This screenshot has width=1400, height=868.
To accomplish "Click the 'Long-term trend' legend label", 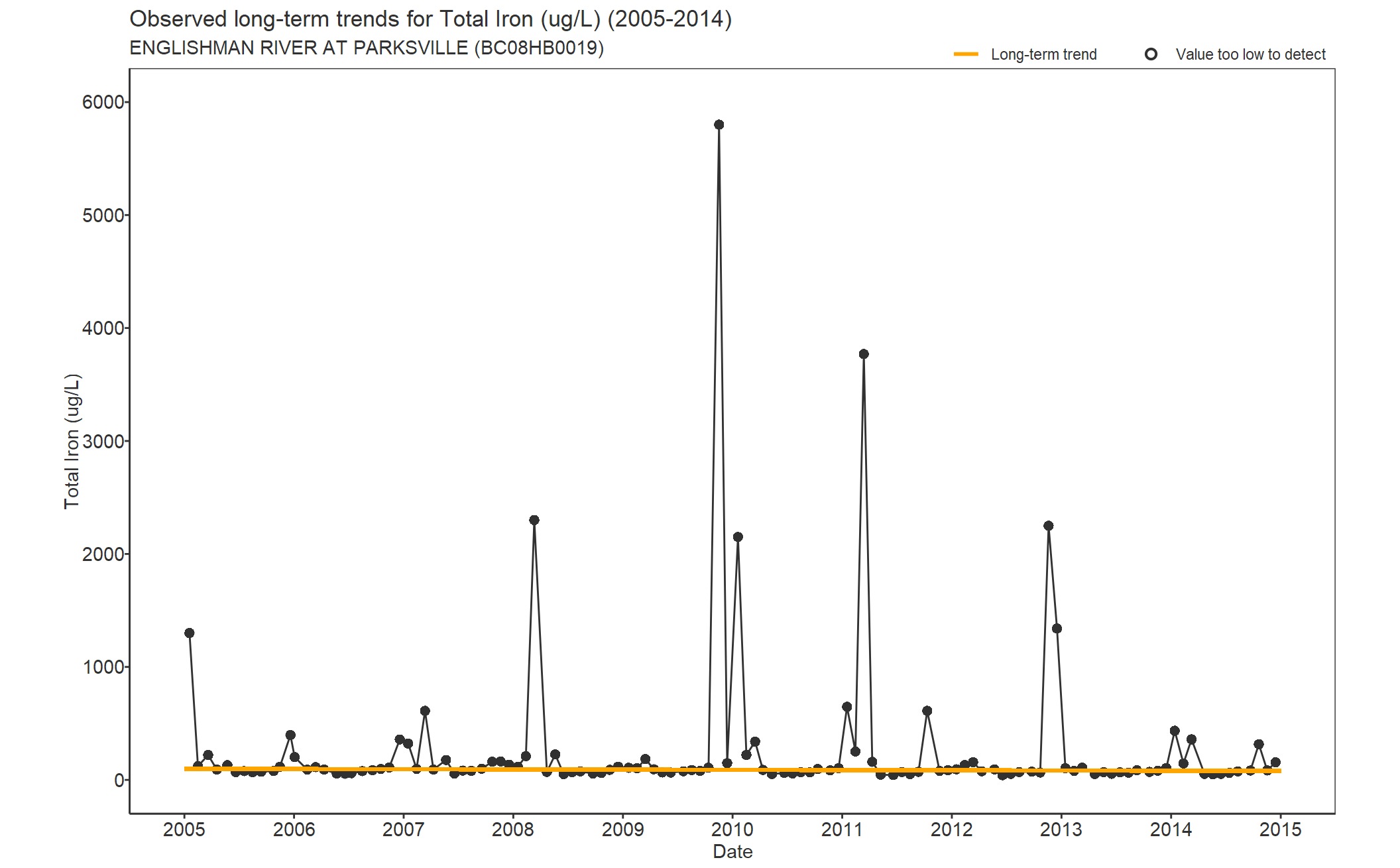I will click(1043, 54).
